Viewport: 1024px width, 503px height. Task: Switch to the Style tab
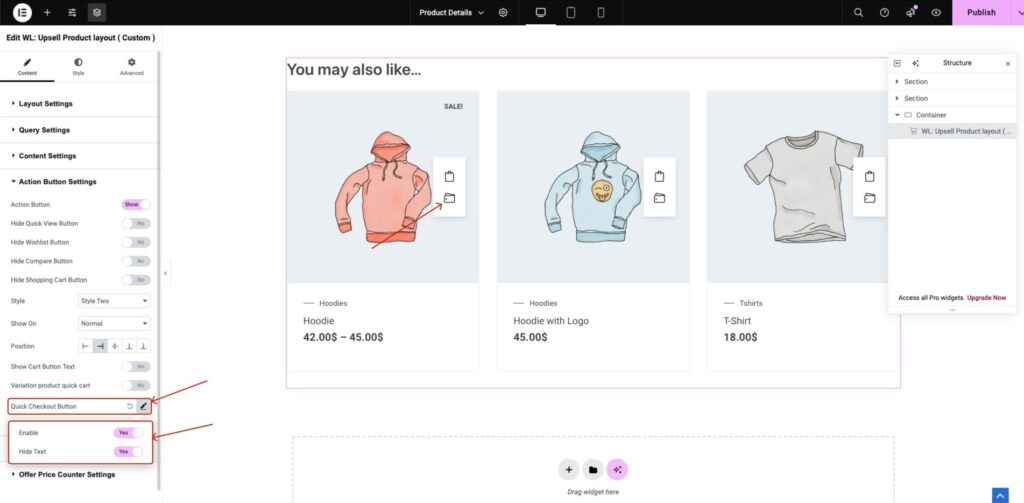tap(78, 67)
